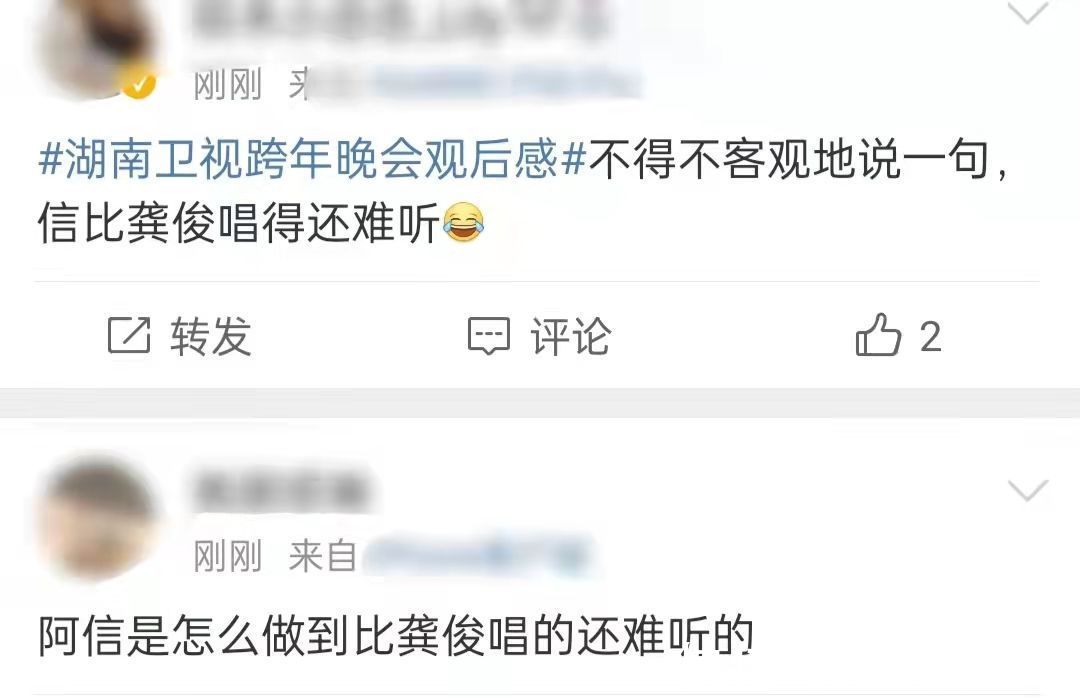
Task: Open the second post's blurred username
Action: pyautogui.click(x=281, y=491)
